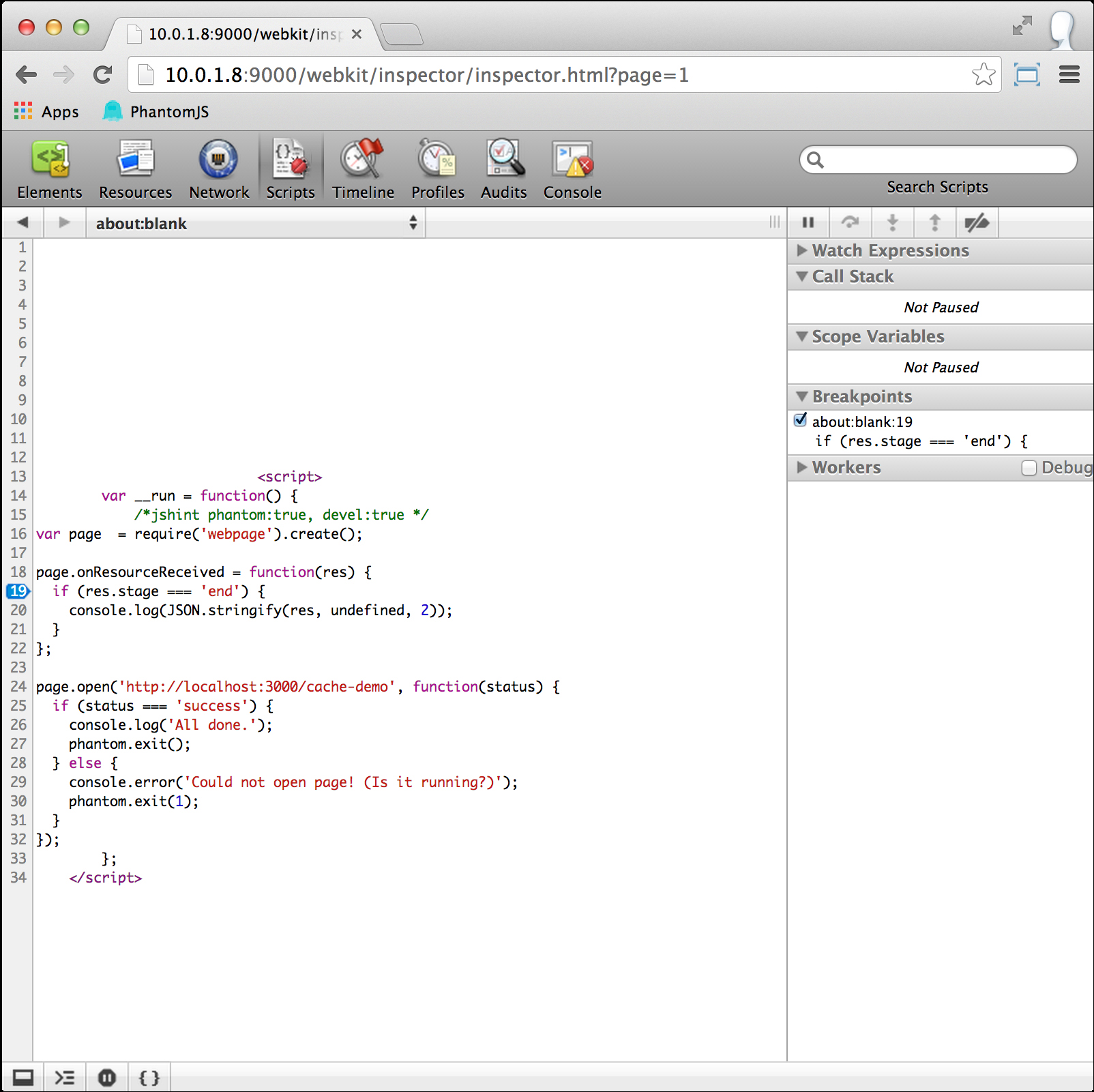This screenshot has width=1094, height=1092.
Task: Open the Elements panel
Action: click(50, 170)
